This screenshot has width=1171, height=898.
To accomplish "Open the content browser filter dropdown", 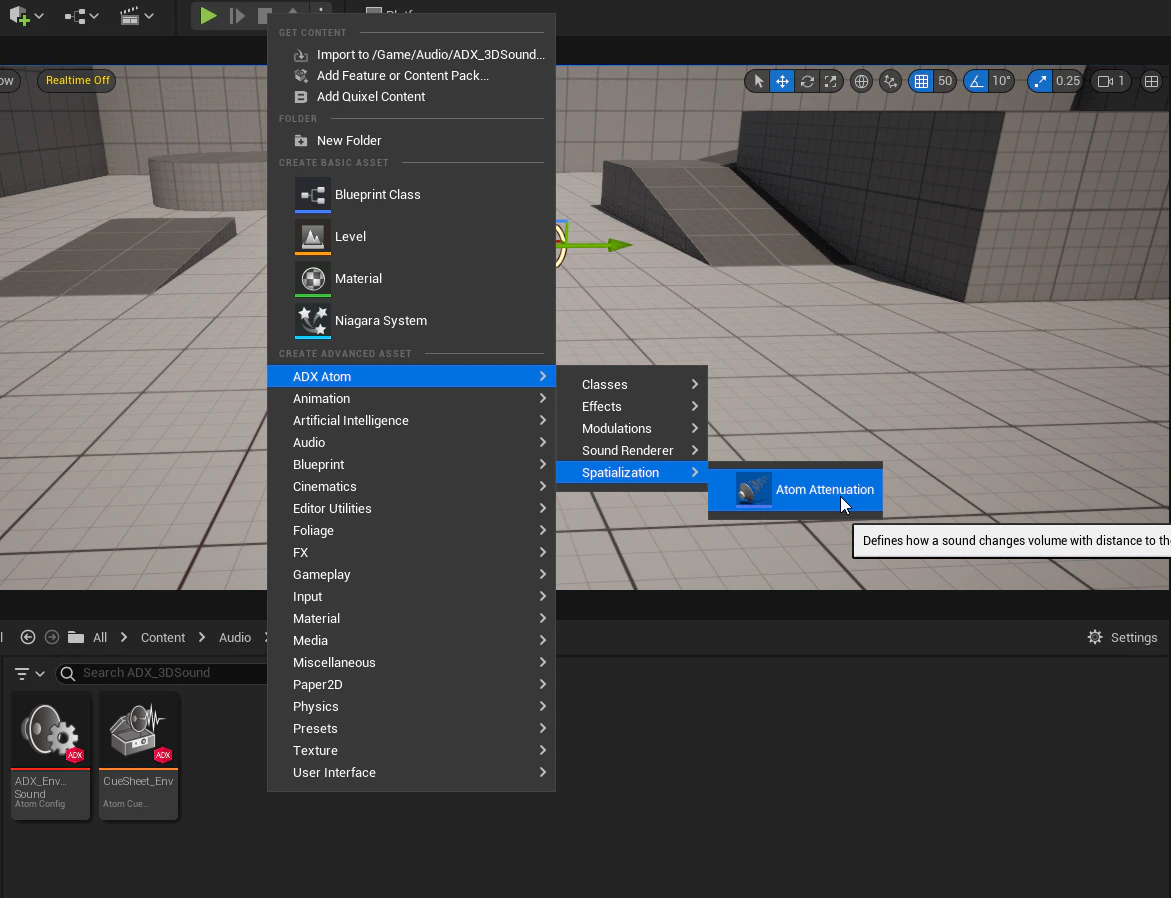I will pos(30,674).
